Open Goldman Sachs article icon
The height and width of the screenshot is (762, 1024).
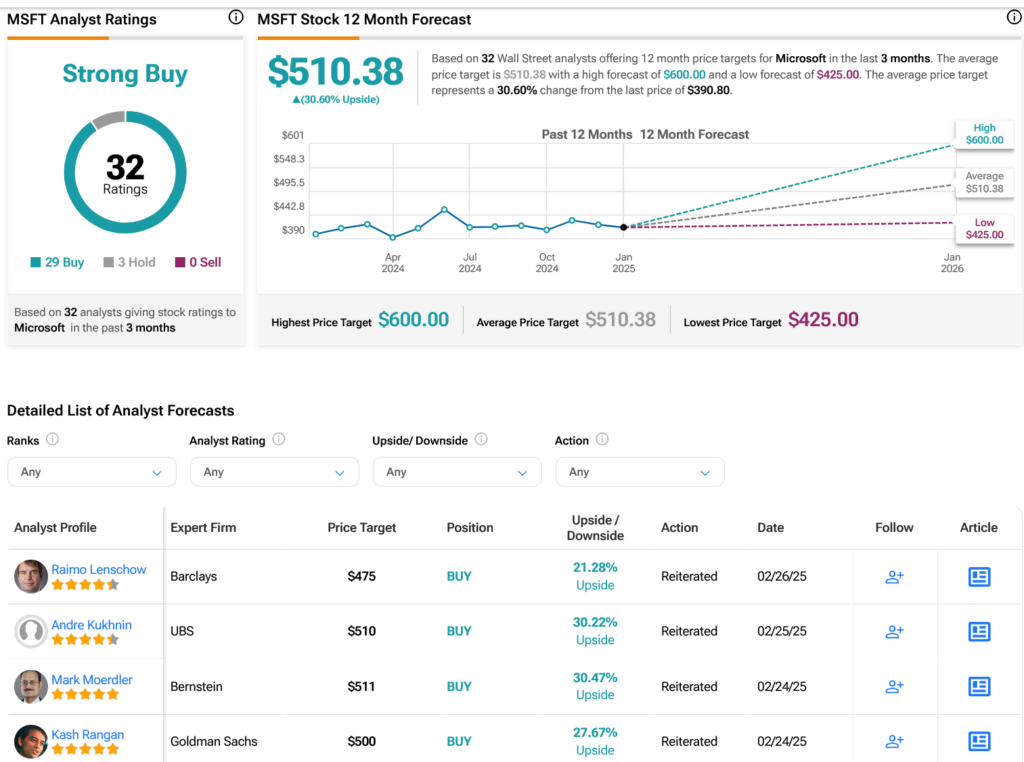coord(979,741)
